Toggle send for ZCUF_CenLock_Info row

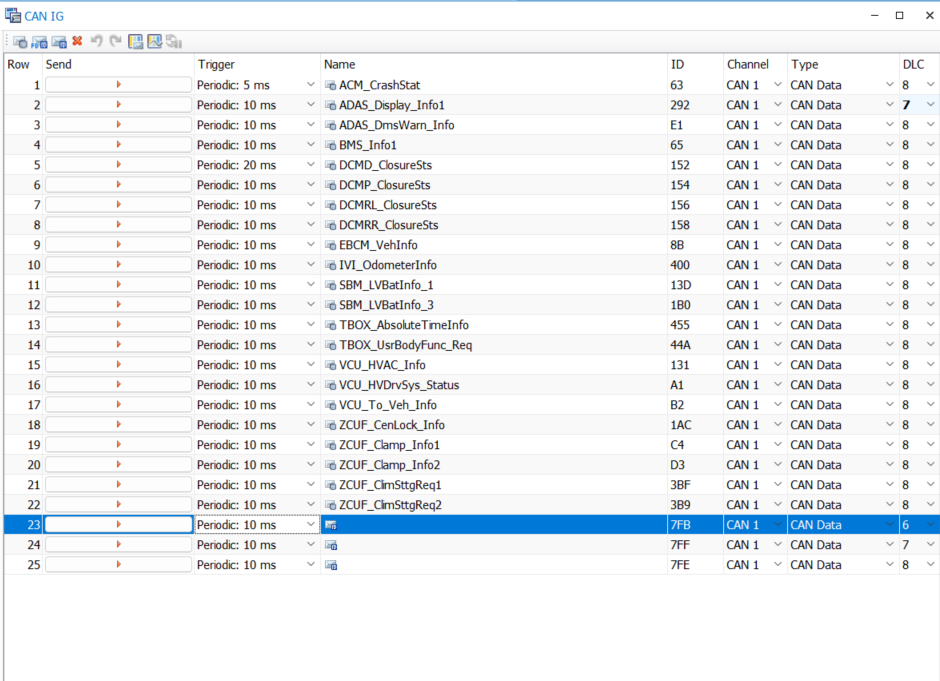(x=119, y=424)
